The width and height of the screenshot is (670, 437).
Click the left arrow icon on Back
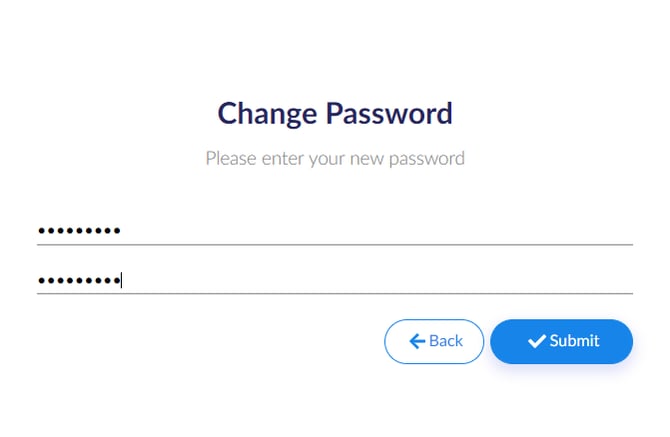[417, 341]
